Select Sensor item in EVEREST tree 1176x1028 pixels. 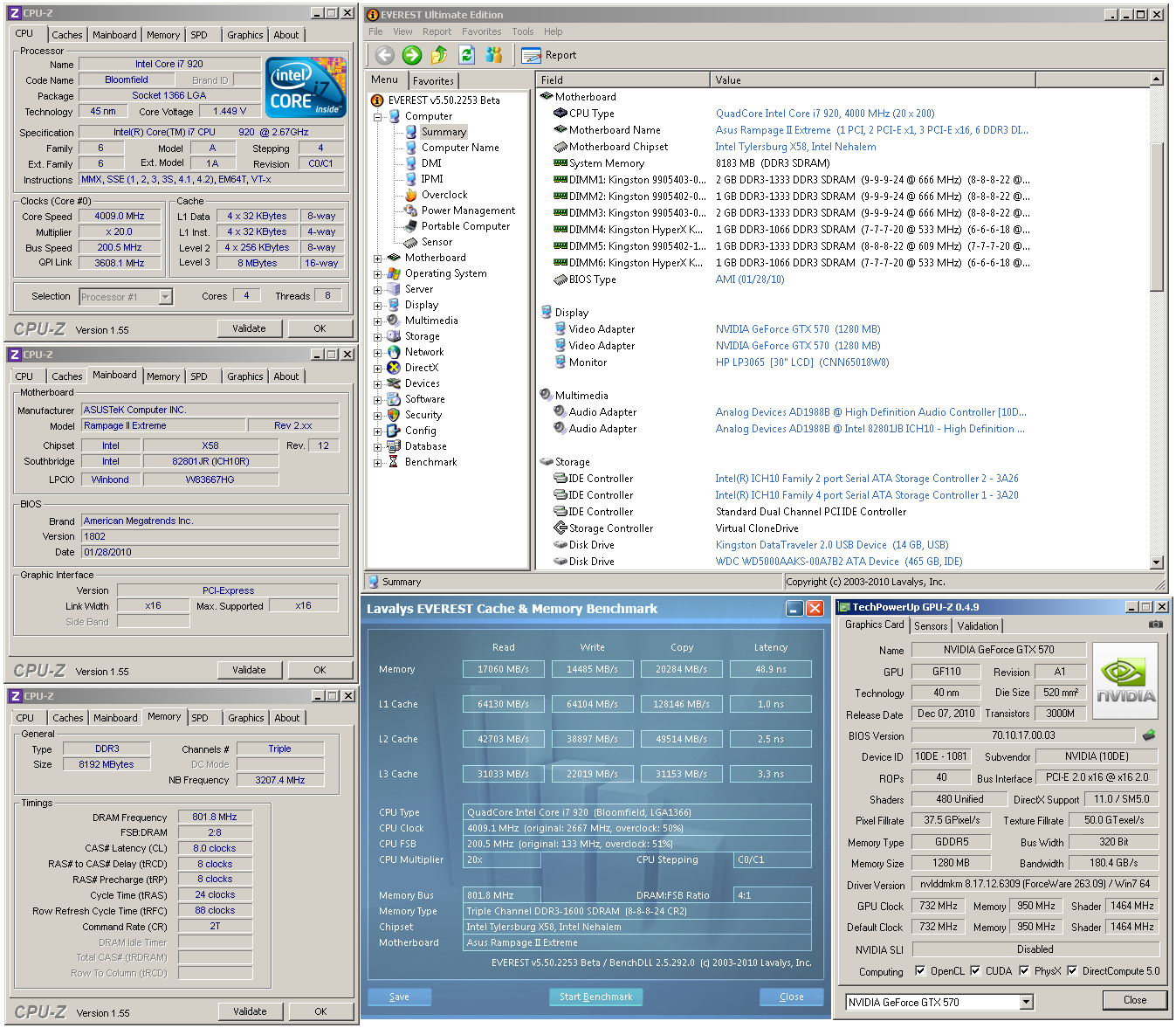click(x=437, y=242)
